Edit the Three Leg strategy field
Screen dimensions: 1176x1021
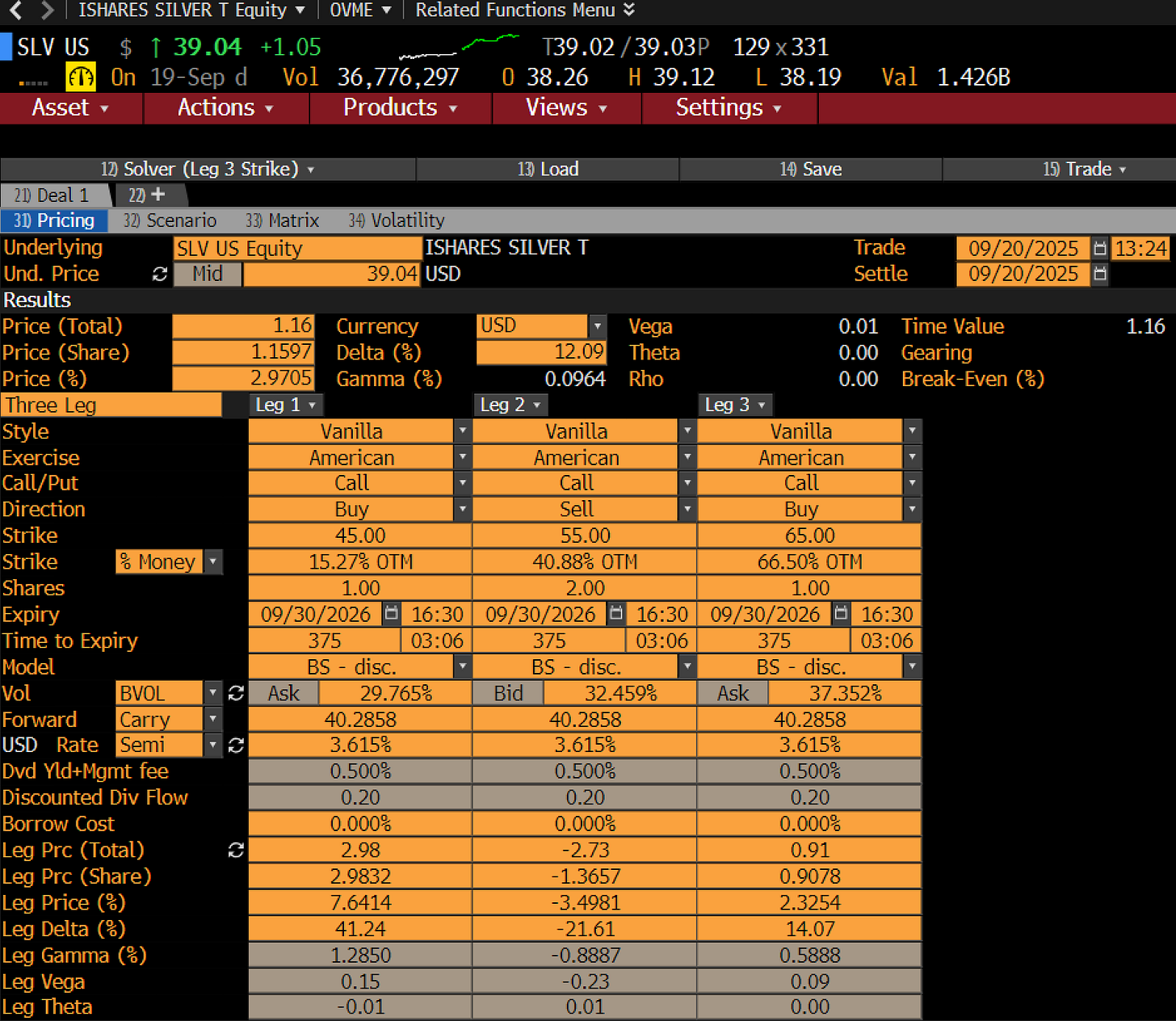click(x=111, y=405)
